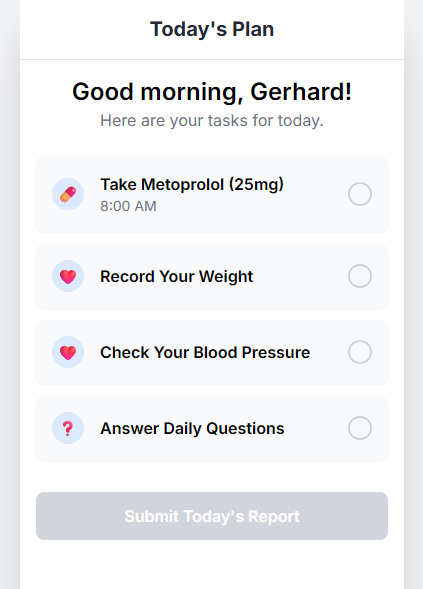The height and width of the screenshot is (589, 423).
Task: Open the daily questions task card
Action: click(x=212, y=428)
